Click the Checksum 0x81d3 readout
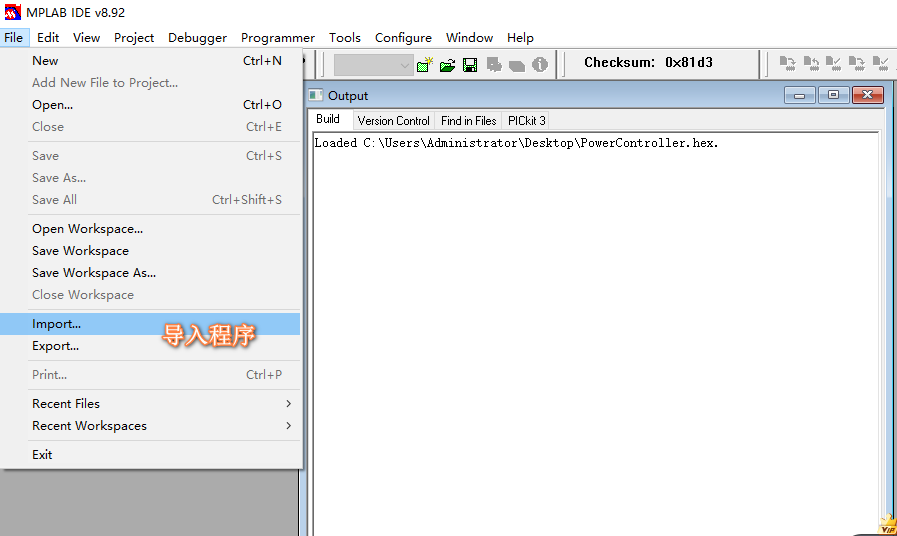 [648, 62]
